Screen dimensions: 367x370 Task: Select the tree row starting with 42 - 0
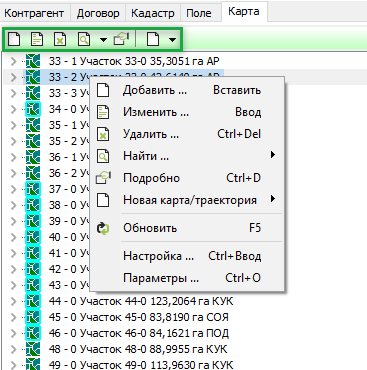point(69,269)
